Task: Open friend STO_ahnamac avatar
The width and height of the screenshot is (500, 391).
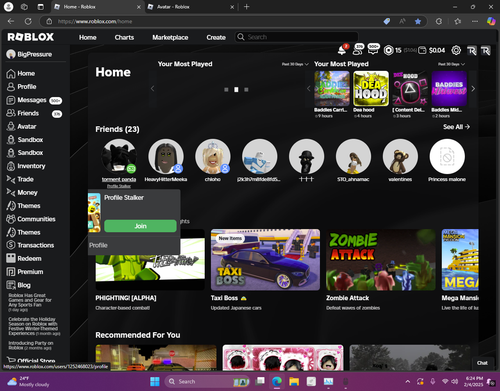Action: [x=353, y=156]
